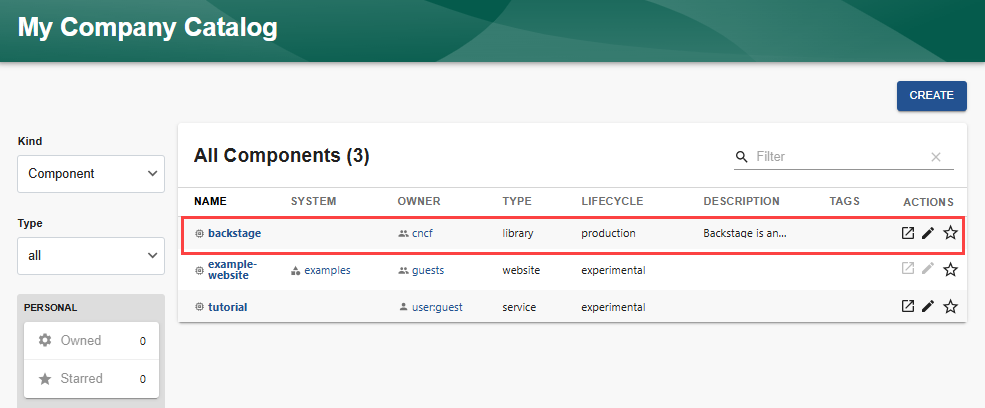Star the backstage component

pos(950,233)
